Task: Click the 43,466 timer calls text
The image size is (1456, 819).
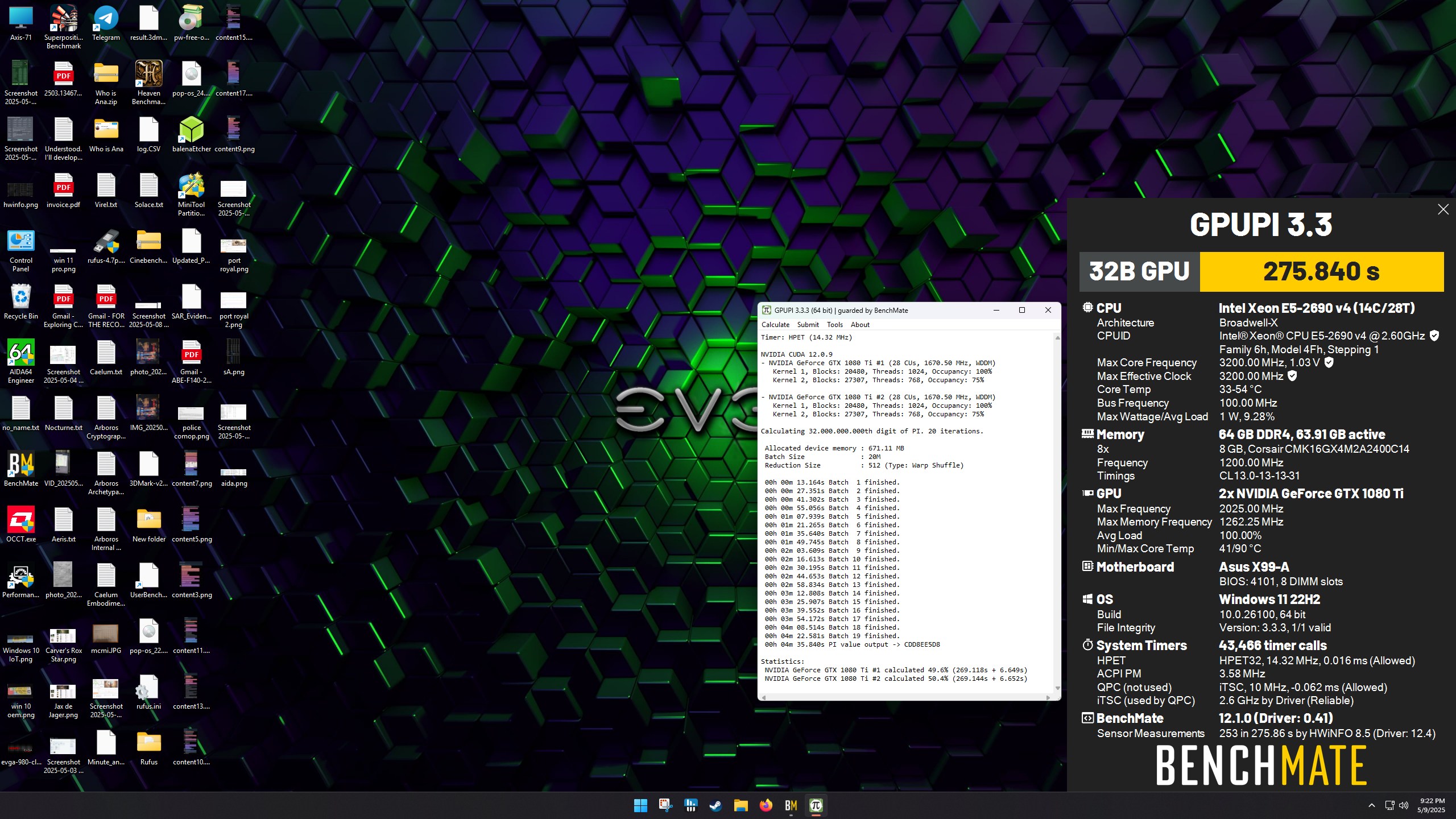Action: 1272,646
